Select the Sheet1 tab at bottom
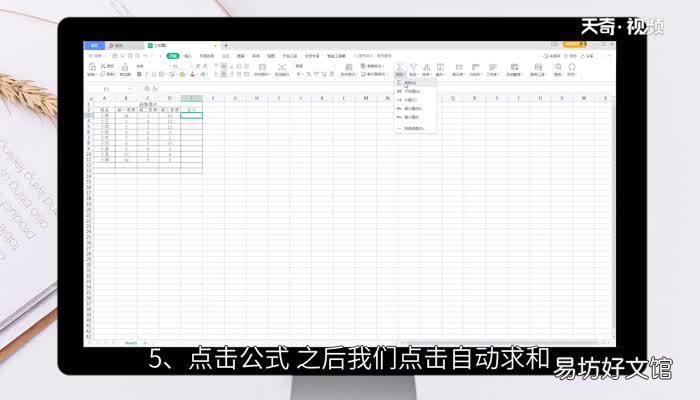The image size is (700, 400). (131, 343)
